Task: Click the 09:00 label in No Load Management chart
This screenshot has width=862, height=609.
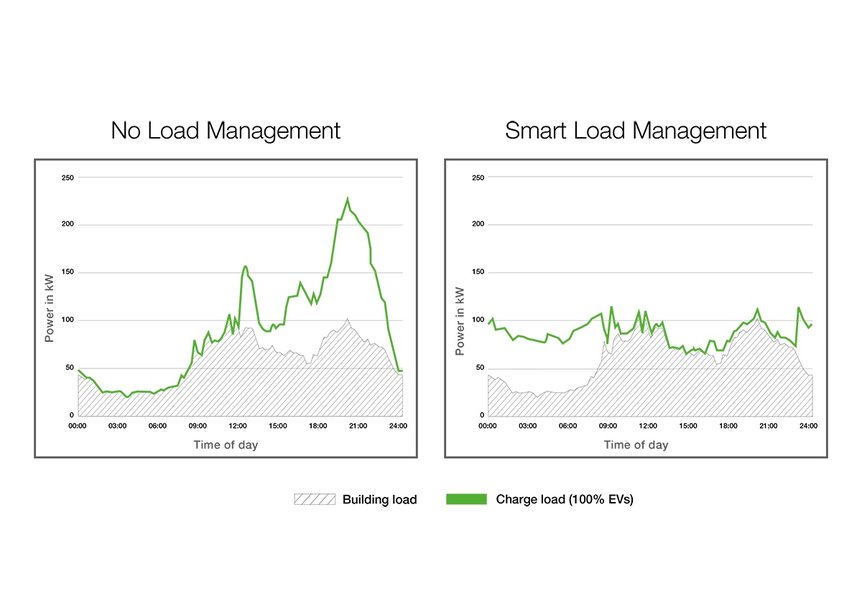Action: coord(198,426)
